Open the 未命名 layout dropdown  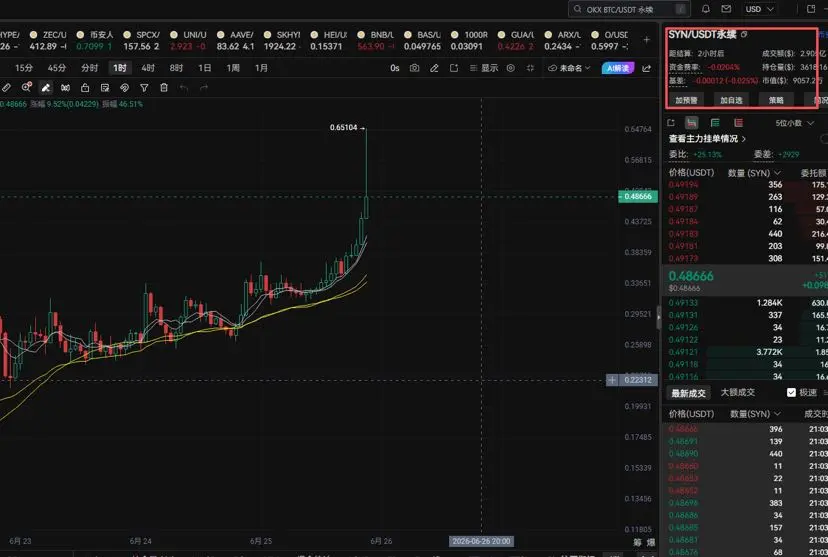[x=569, y=68]
